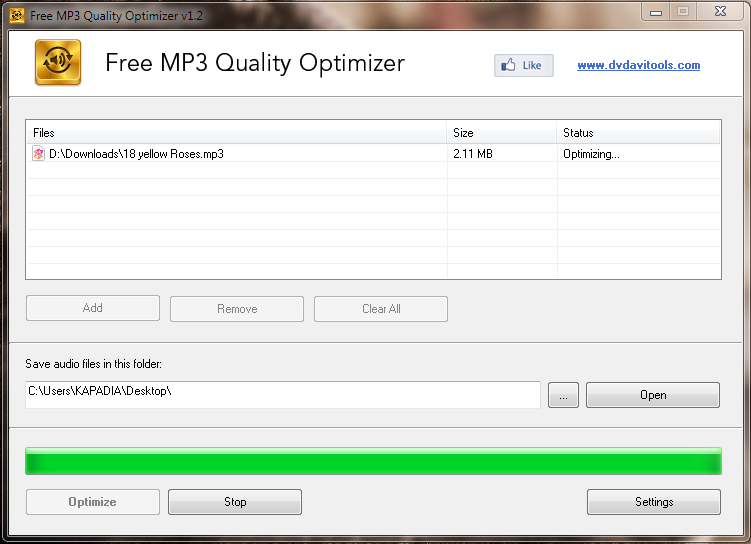This screenshot has width=751, height=544.
Task: Click the browse (...) folder button
Action: [x=563, y=395]
